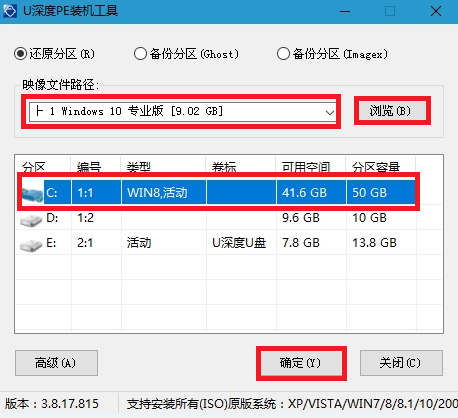Select the 还原分区 (R) radio option

coord(54,54)
